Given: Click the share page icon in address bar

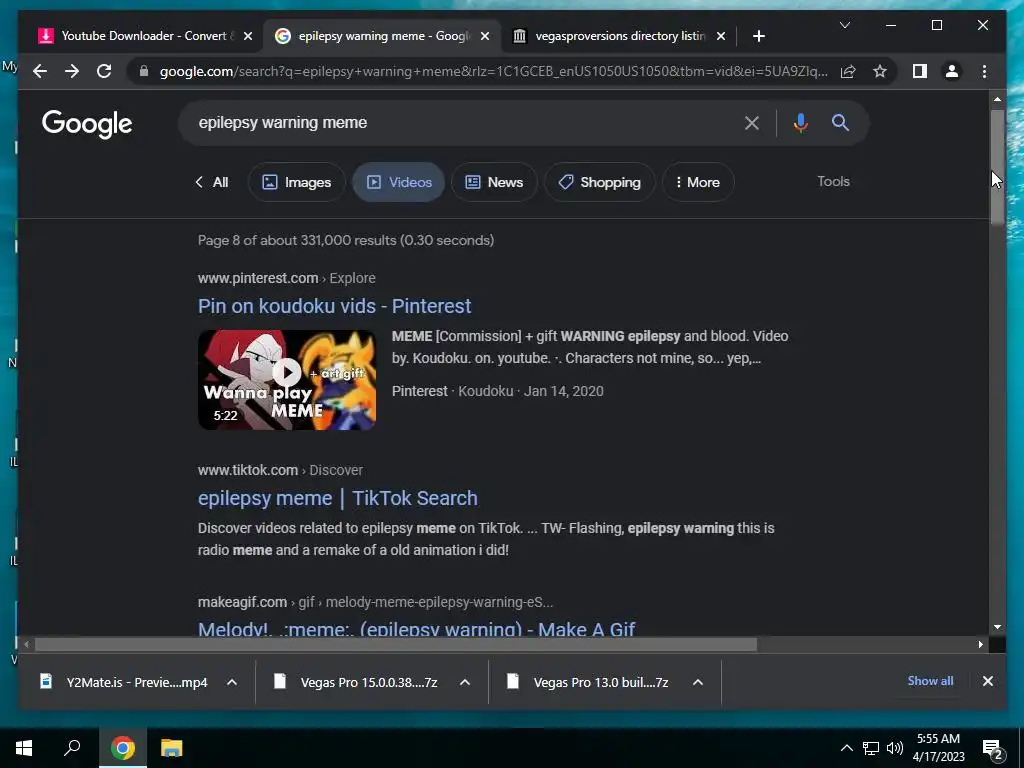Looking at the screenshot, I should point(848,71).
